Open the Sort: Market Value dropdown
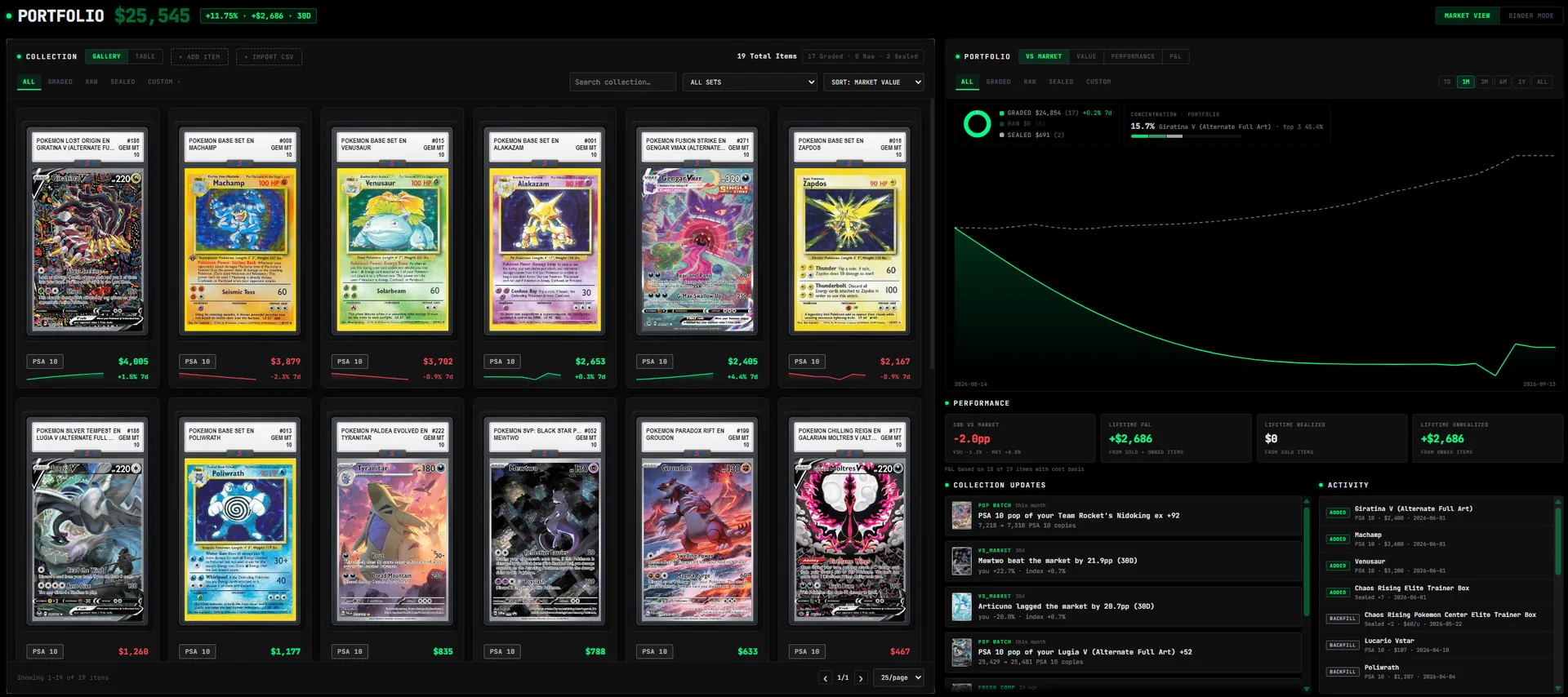 [x=875, y=82]
